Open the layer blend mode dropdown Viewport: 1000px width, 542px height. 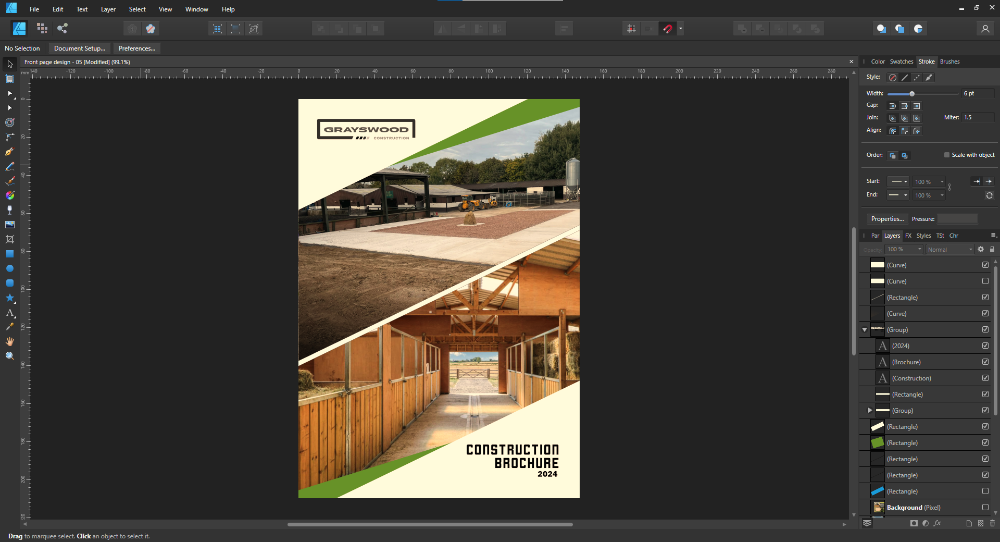click(x=949, y=249)
